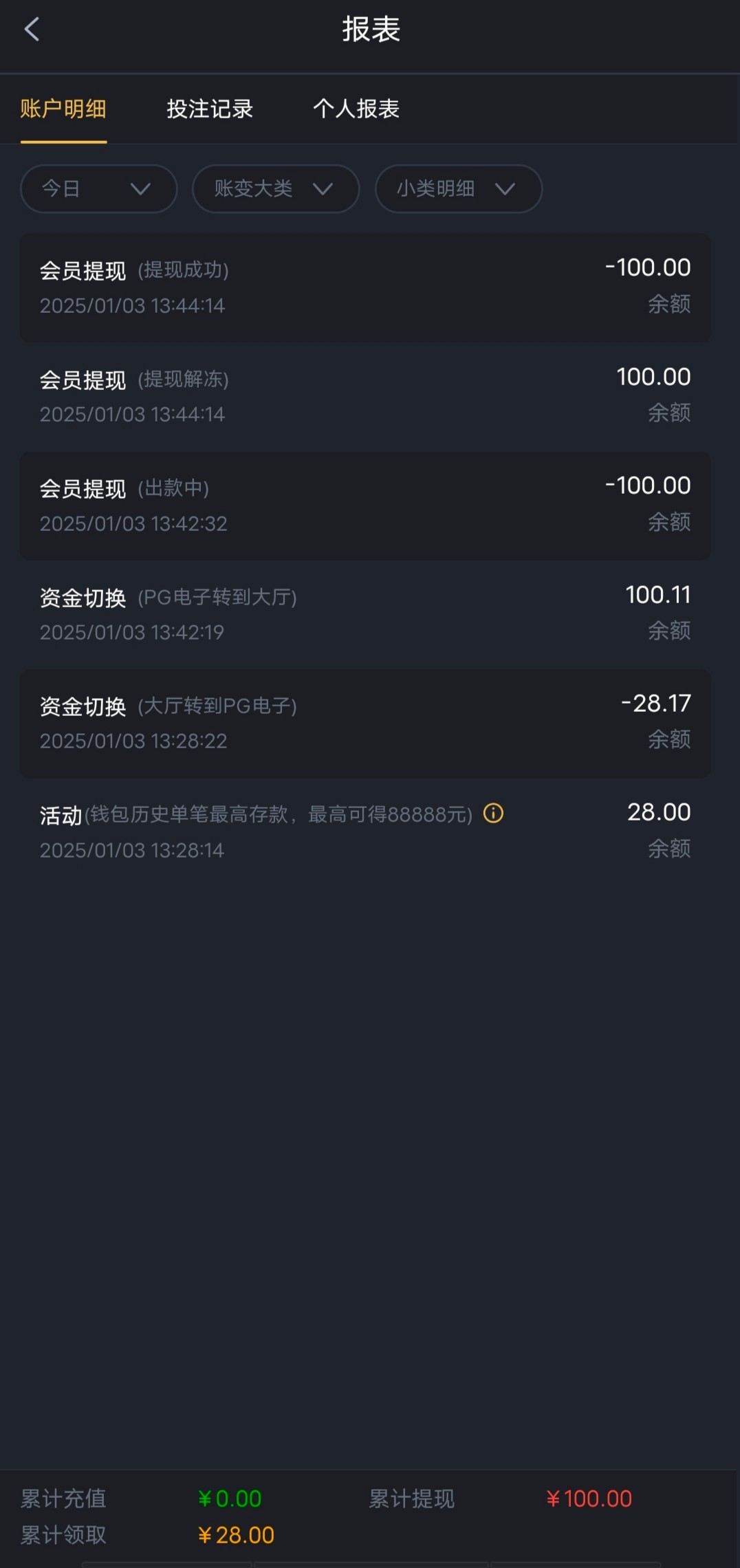The width and height of the screenshot is (740, 1568).
Task: Tap the 累计提现 total ¥100.00
Action: point(589,1499)
